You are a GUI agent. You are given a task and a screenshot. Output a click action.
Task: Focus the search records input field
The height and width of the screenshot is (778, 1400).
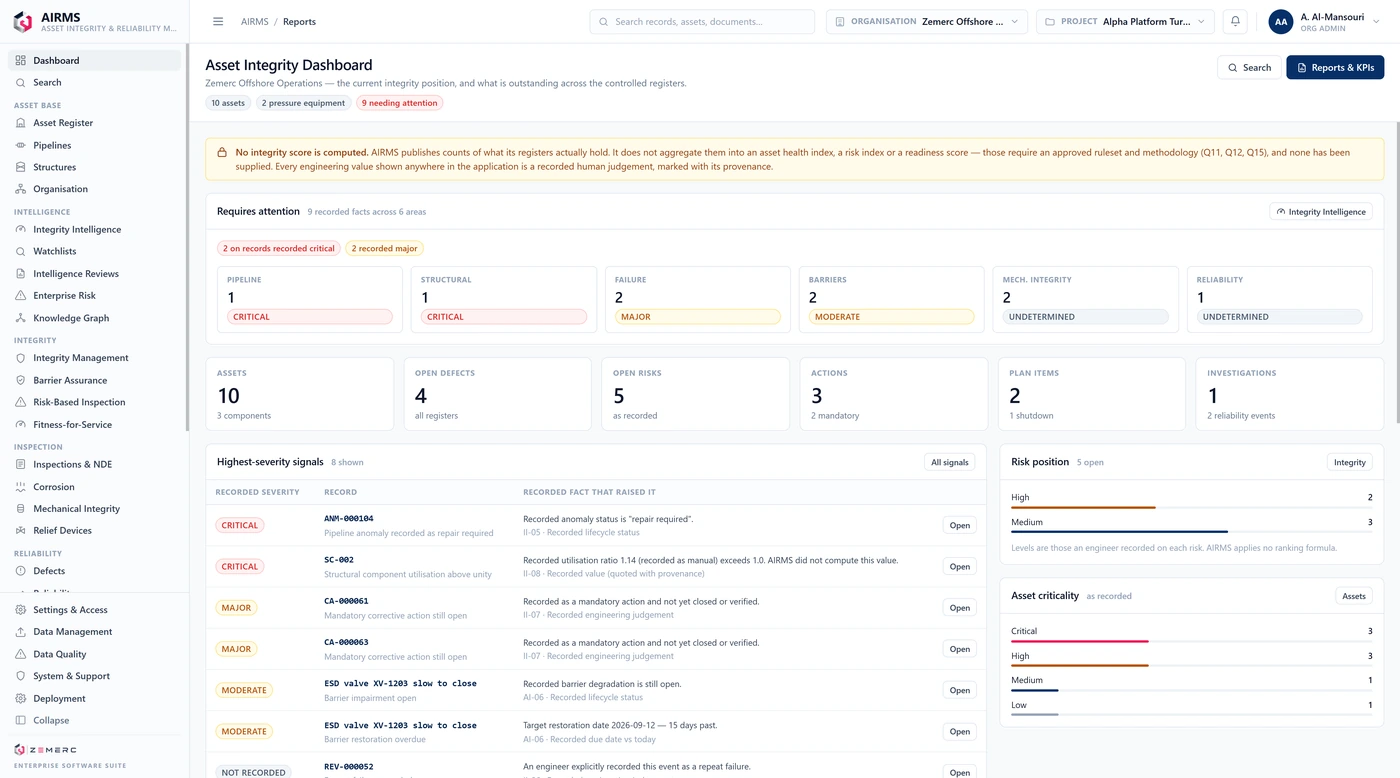(x=702, y=21)
